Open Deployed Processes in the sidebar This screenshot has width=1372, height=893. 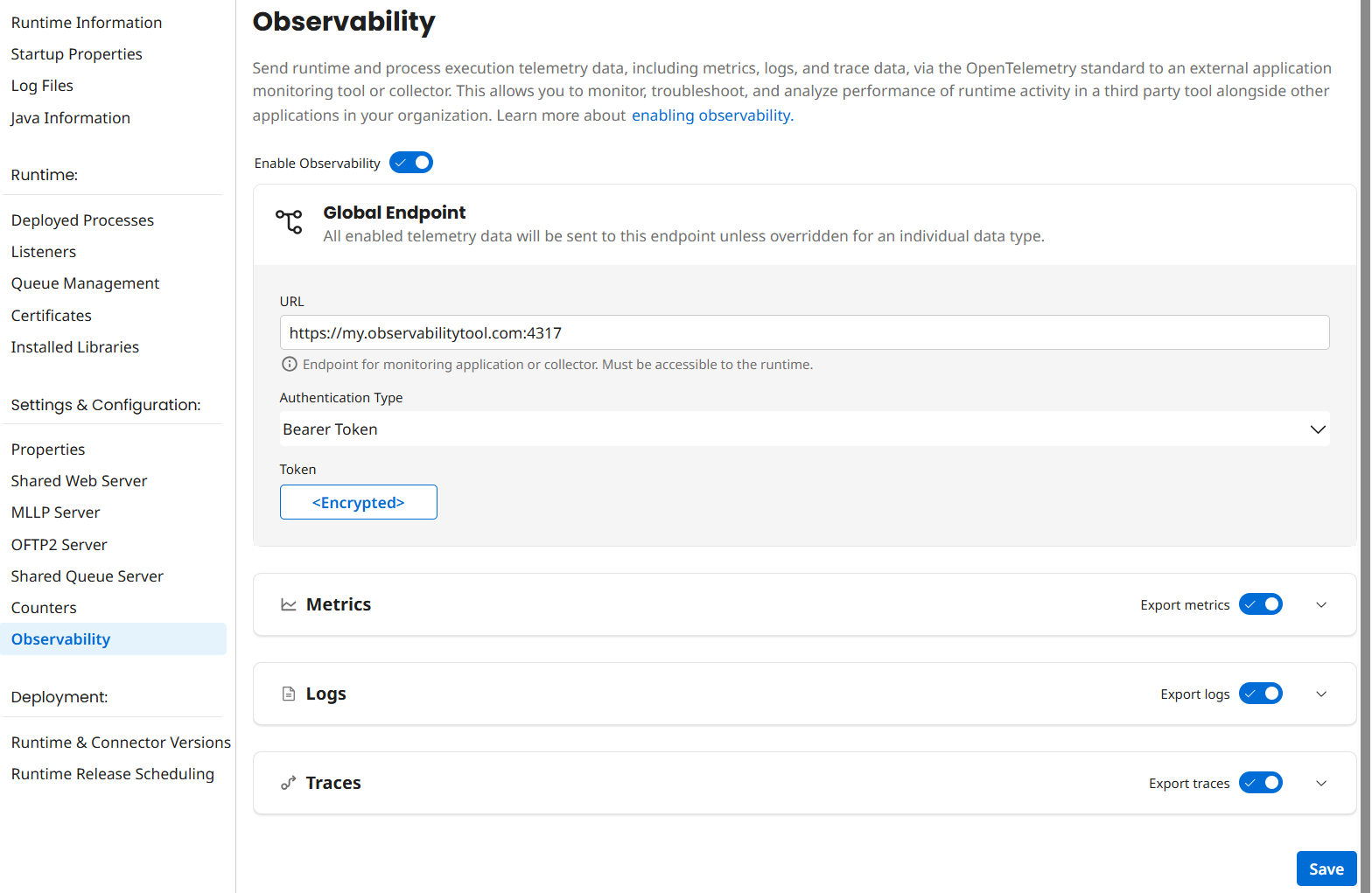[x=82, y=220]
